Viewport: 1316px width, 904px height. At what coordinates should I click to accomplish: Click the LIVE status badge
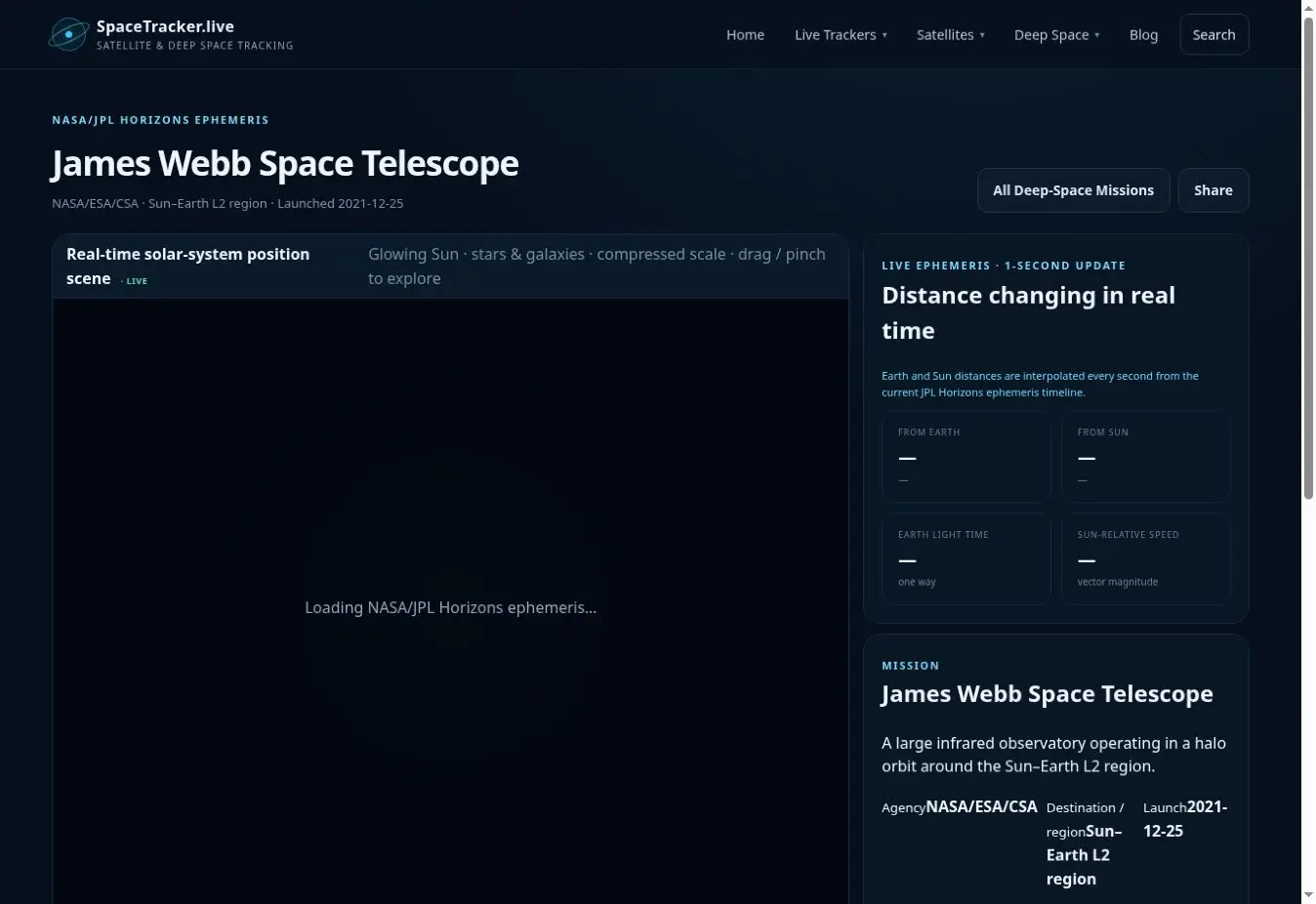tap(135, 281)
